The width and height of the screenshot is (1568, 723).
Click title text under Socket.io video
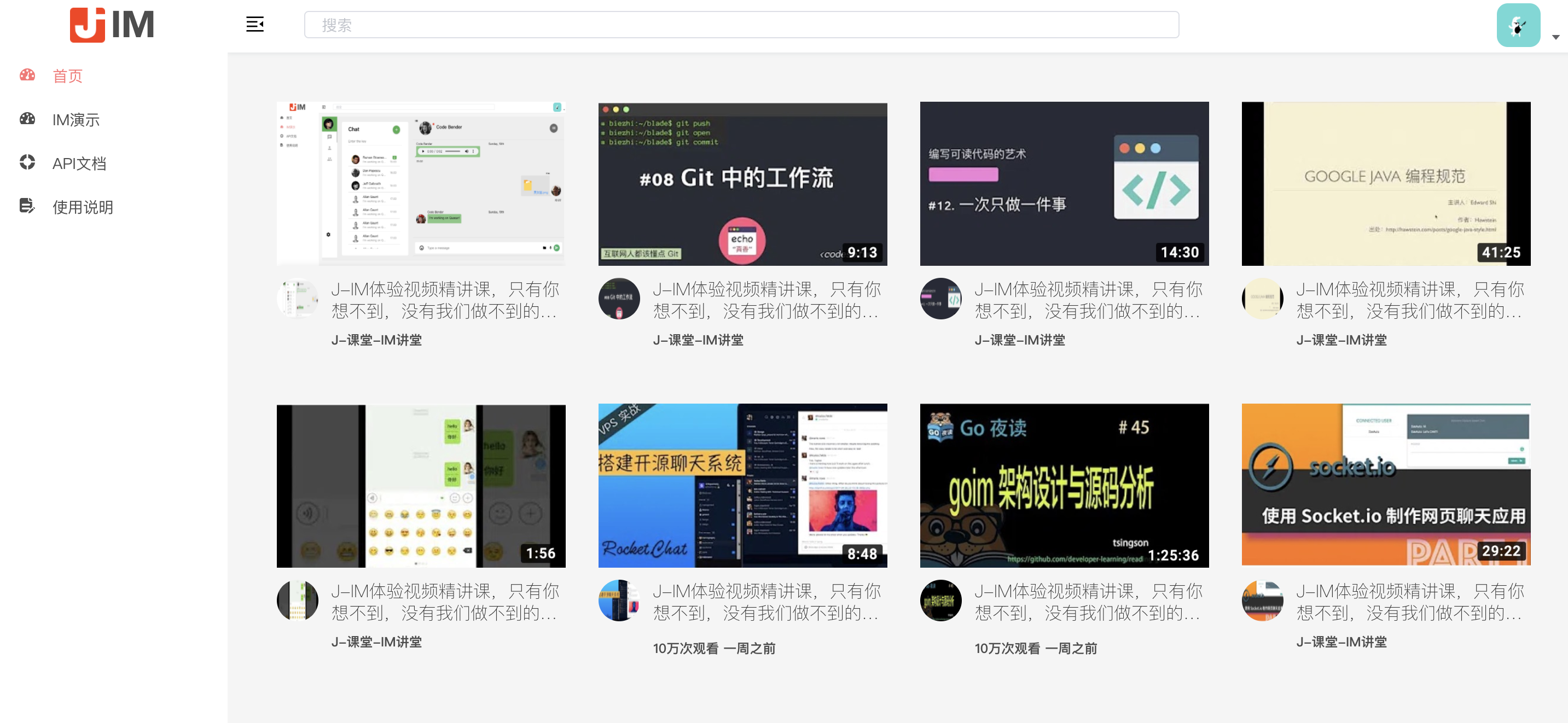pos(1410,602)
